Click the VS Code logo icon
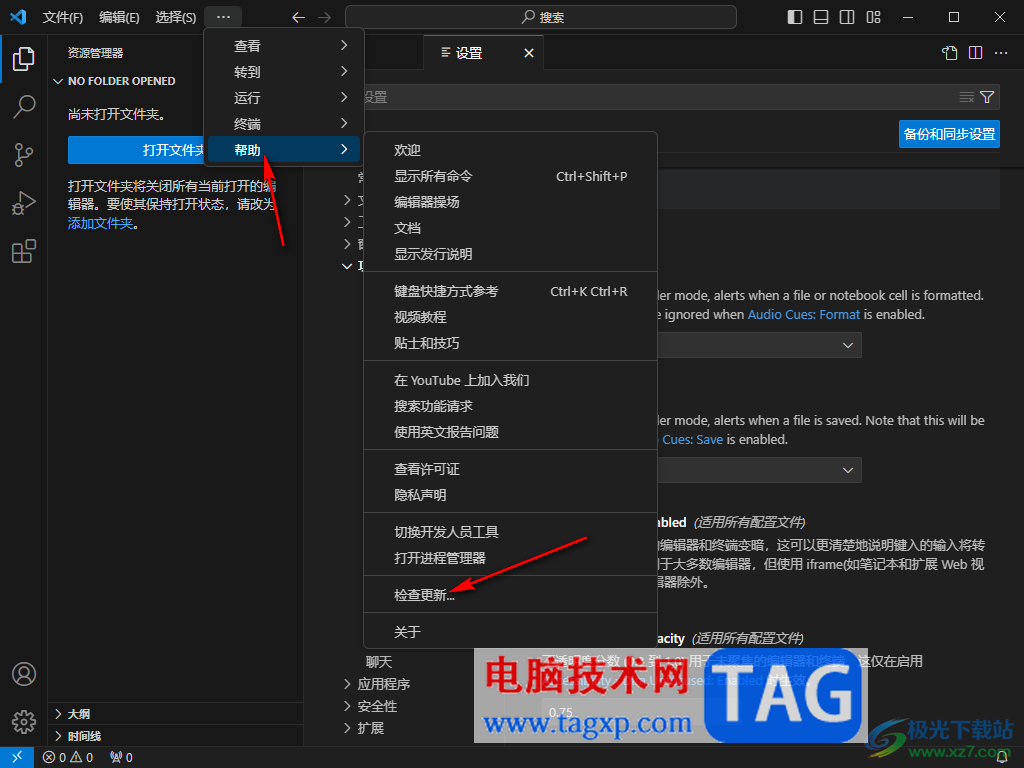The width and height of the screenshot is (1024, 768). [18, 17]
